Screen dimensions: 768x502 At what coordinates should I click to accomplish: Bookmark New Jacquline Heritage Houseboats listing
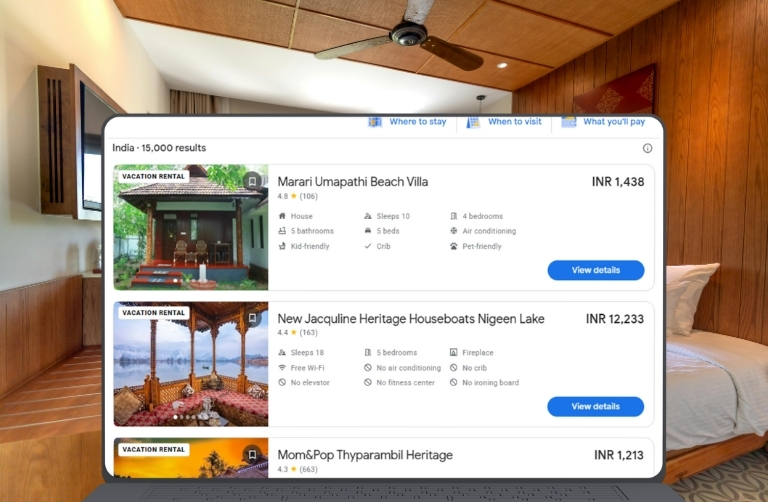pos(252,318)
